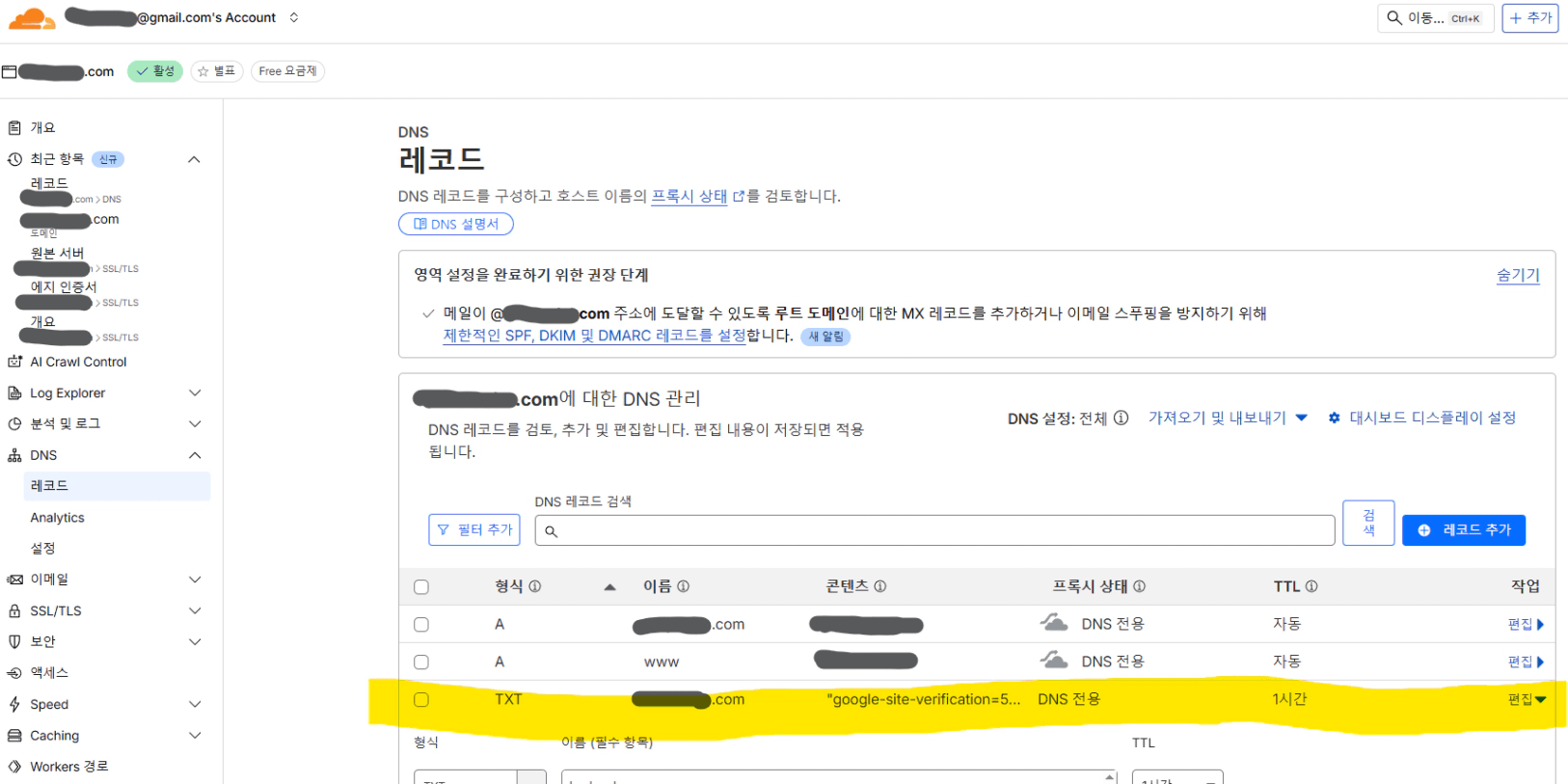
Task: Click the Cloudflare logo icon
Action: click(x=32, y=17)
